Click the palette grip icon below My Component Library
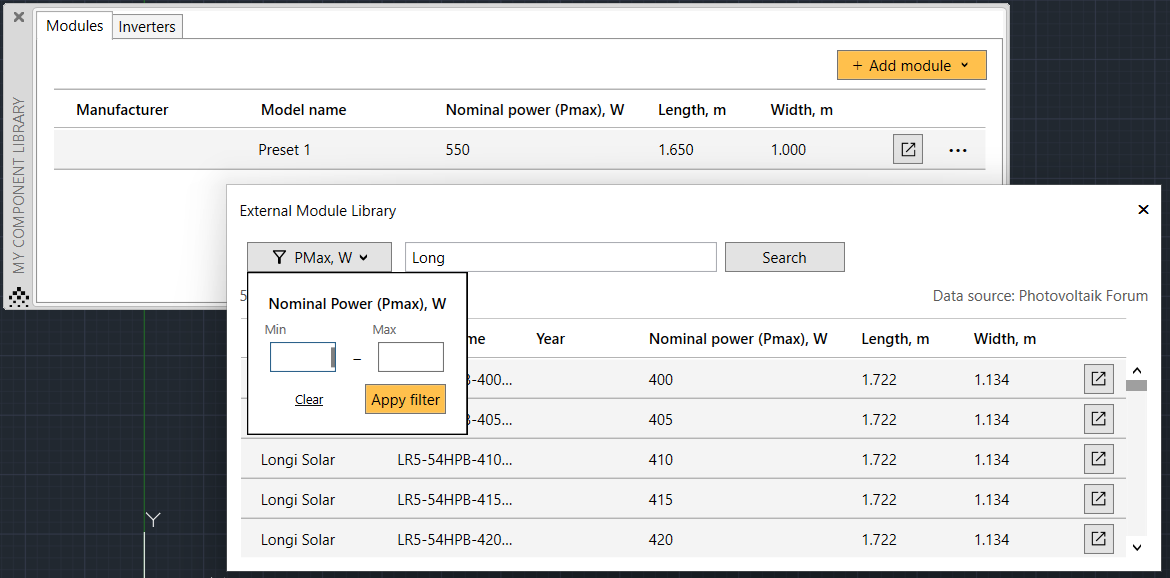 pos(19,298)
